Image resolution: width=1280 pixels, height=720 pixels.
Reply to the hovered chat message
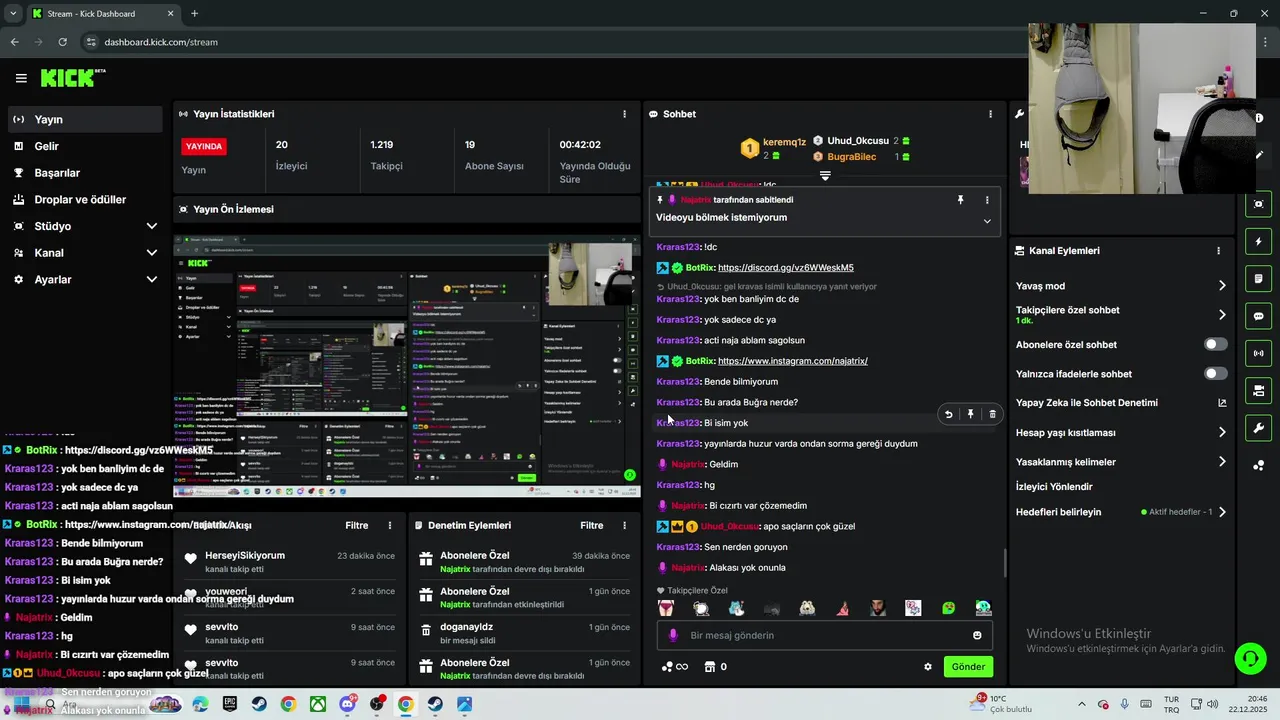pyautogui.click(x=949, y=414)
